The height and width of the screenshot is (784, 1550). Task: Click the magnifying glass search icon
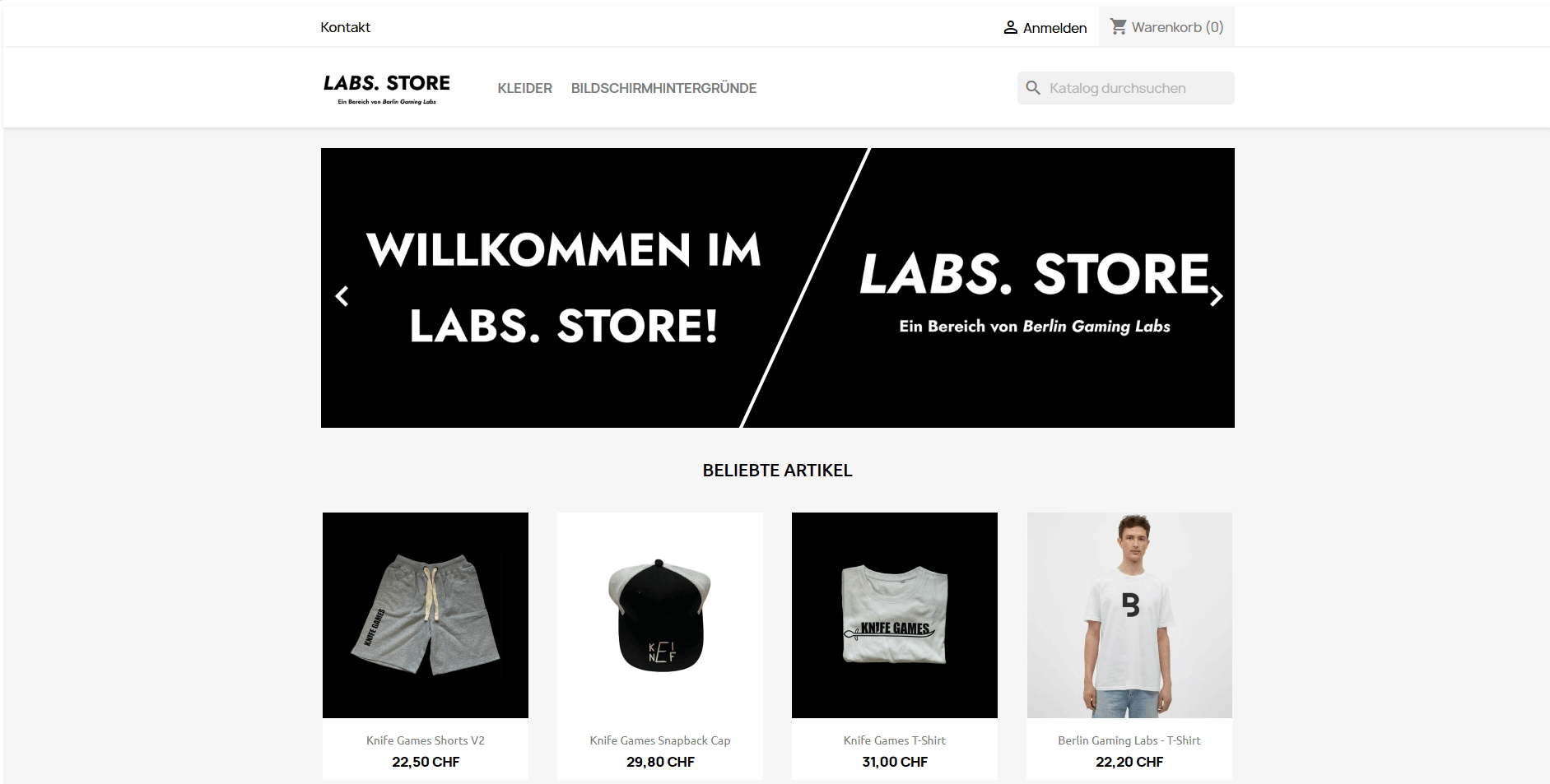click(1033, 87)
